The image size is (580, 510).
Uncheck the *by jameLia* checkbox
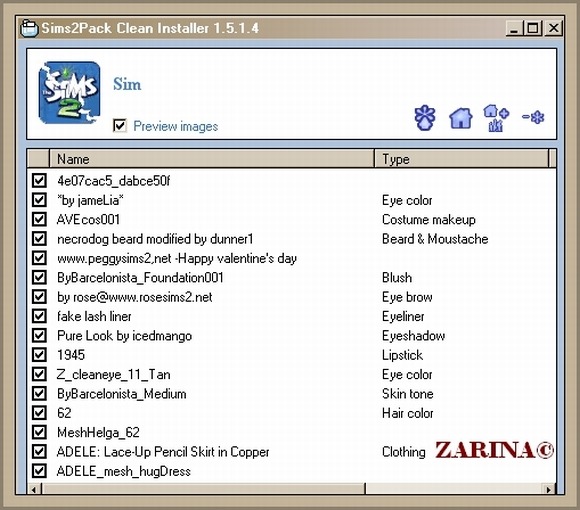tap(39, 200)
